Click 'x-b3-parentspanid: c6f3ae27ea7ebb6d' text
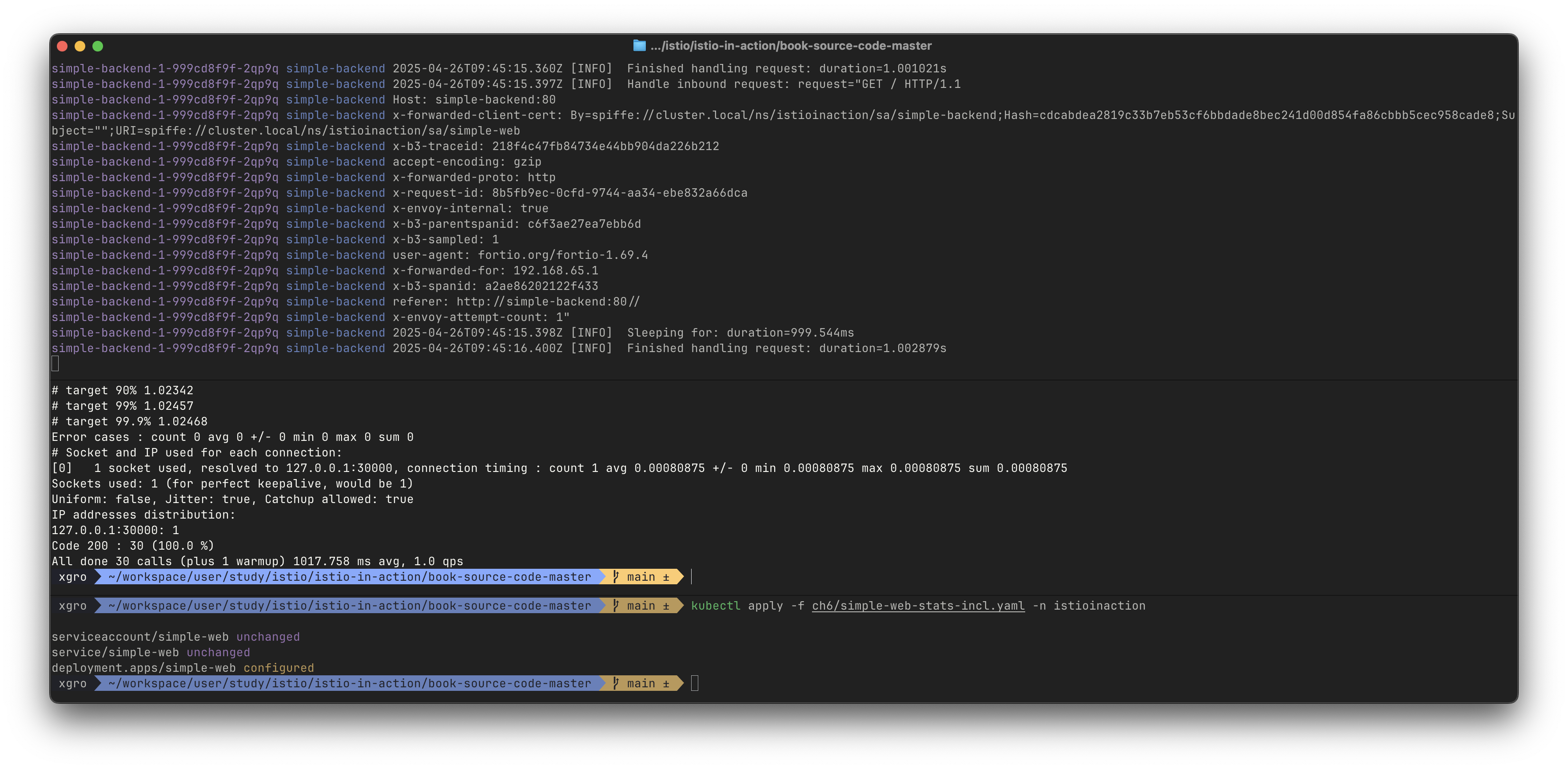The height and width of the screenshot is (769, 1568). (517, 224)
